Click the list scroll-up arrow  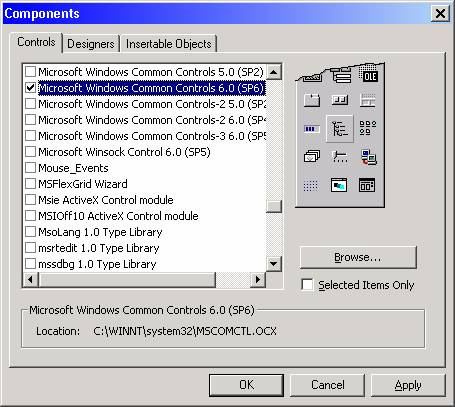[x=274, y=72]
